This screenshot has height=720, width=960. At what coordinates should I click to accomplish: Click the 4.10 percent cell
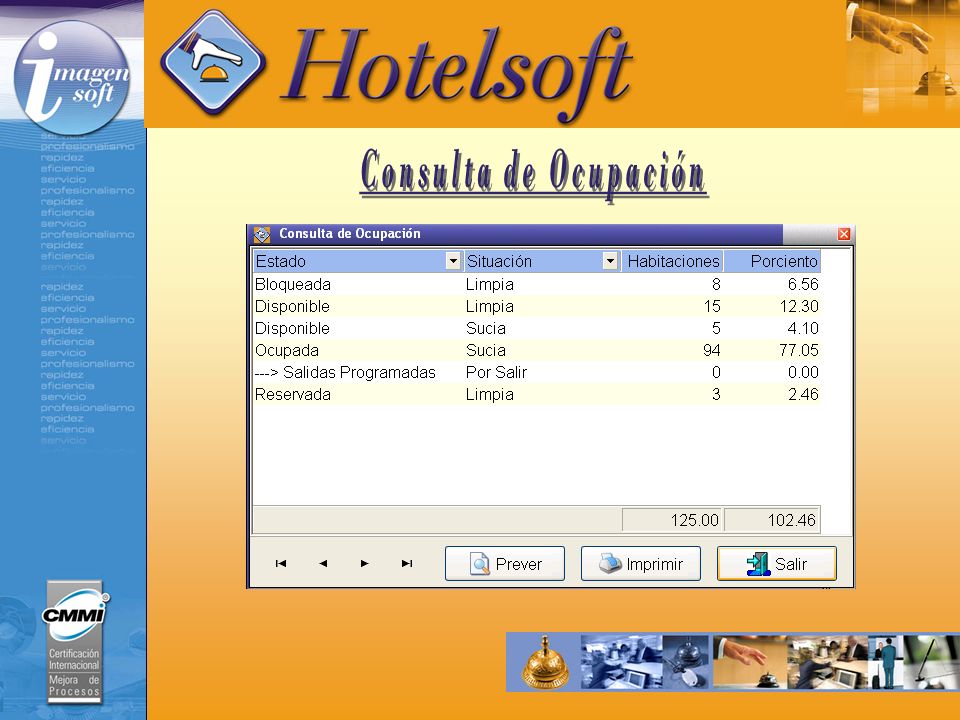(x=772, y=328)
